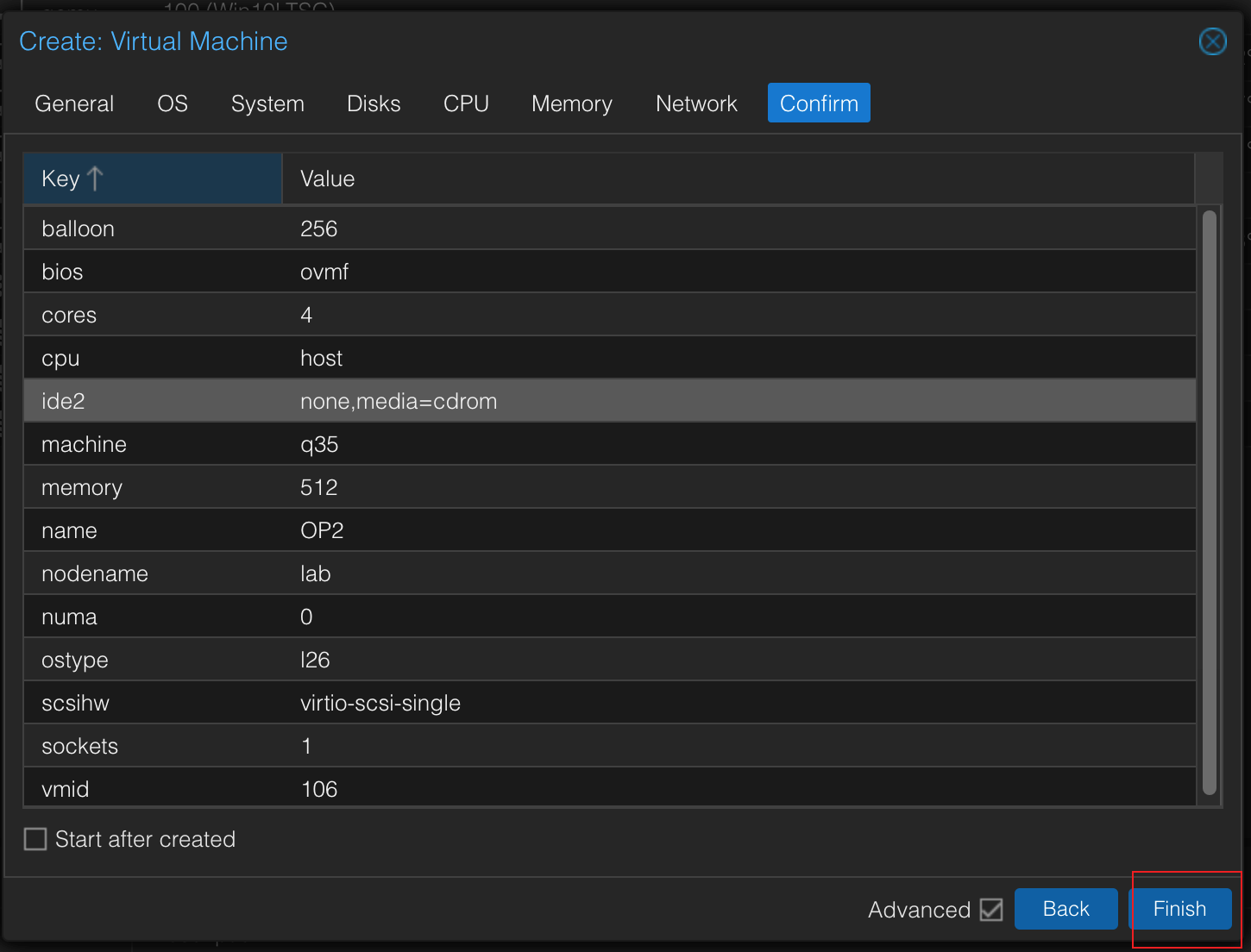Select the nodename lab row
This screenshot has width=1251, height=952.
[x=610, y=573]
